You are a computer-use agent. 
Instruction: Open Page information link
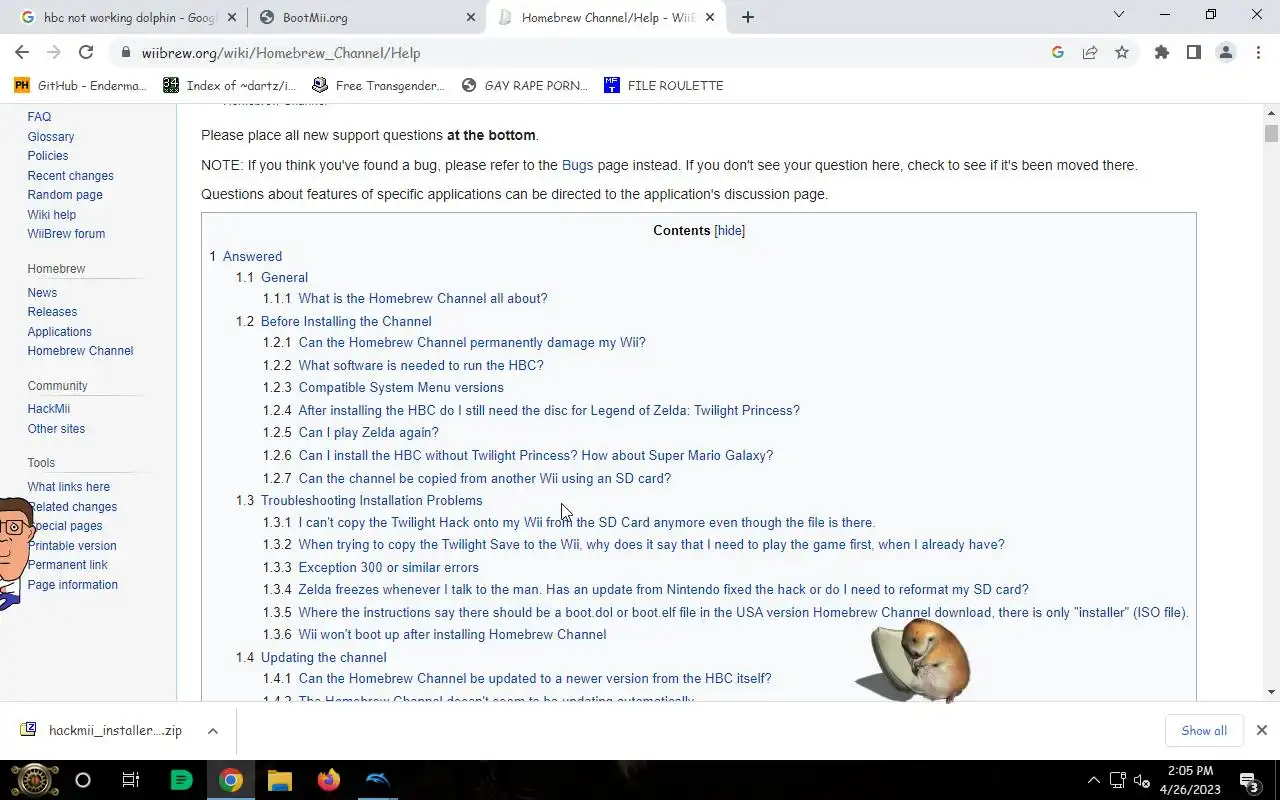(x=72, y=585)
